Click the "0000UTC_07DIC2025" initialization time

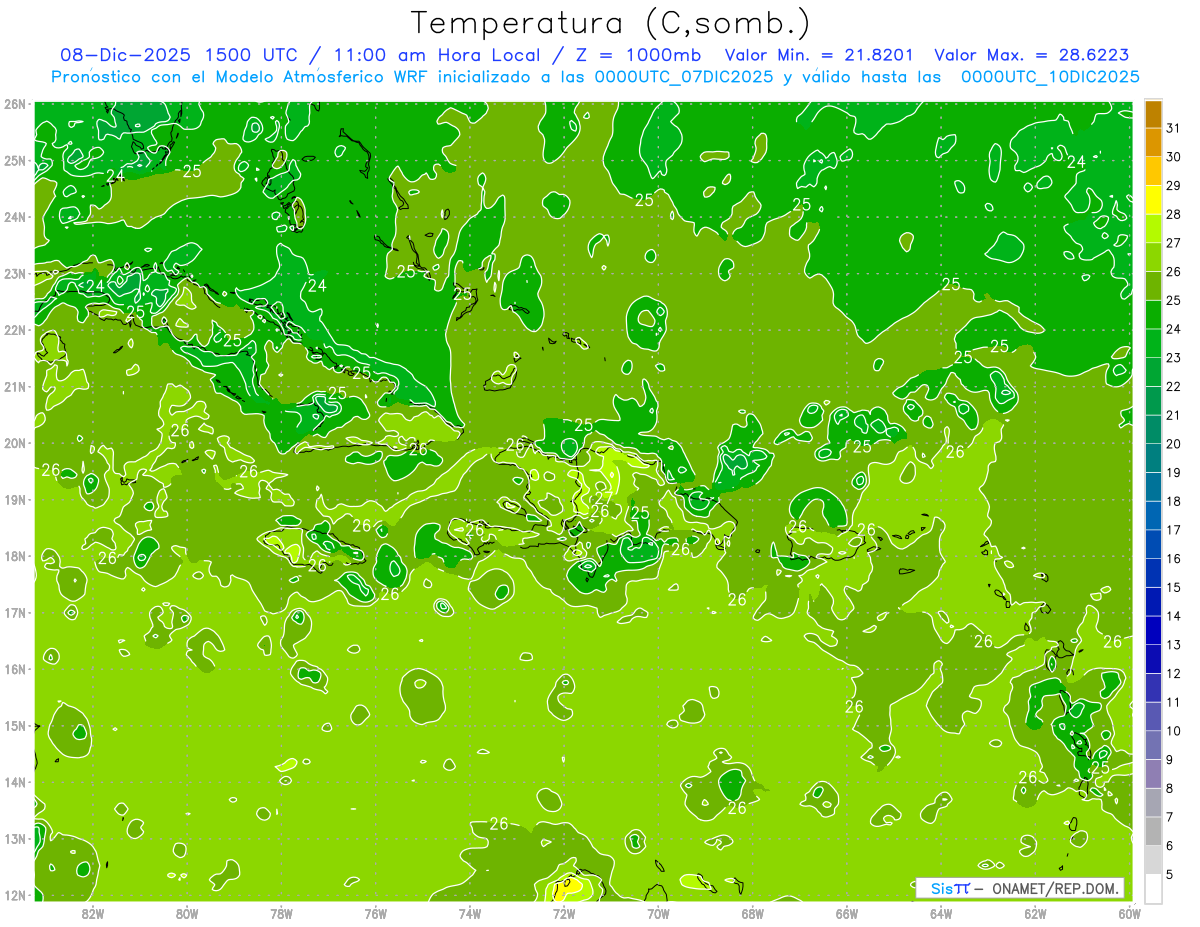pyautogui.click(x=684, y=76)
